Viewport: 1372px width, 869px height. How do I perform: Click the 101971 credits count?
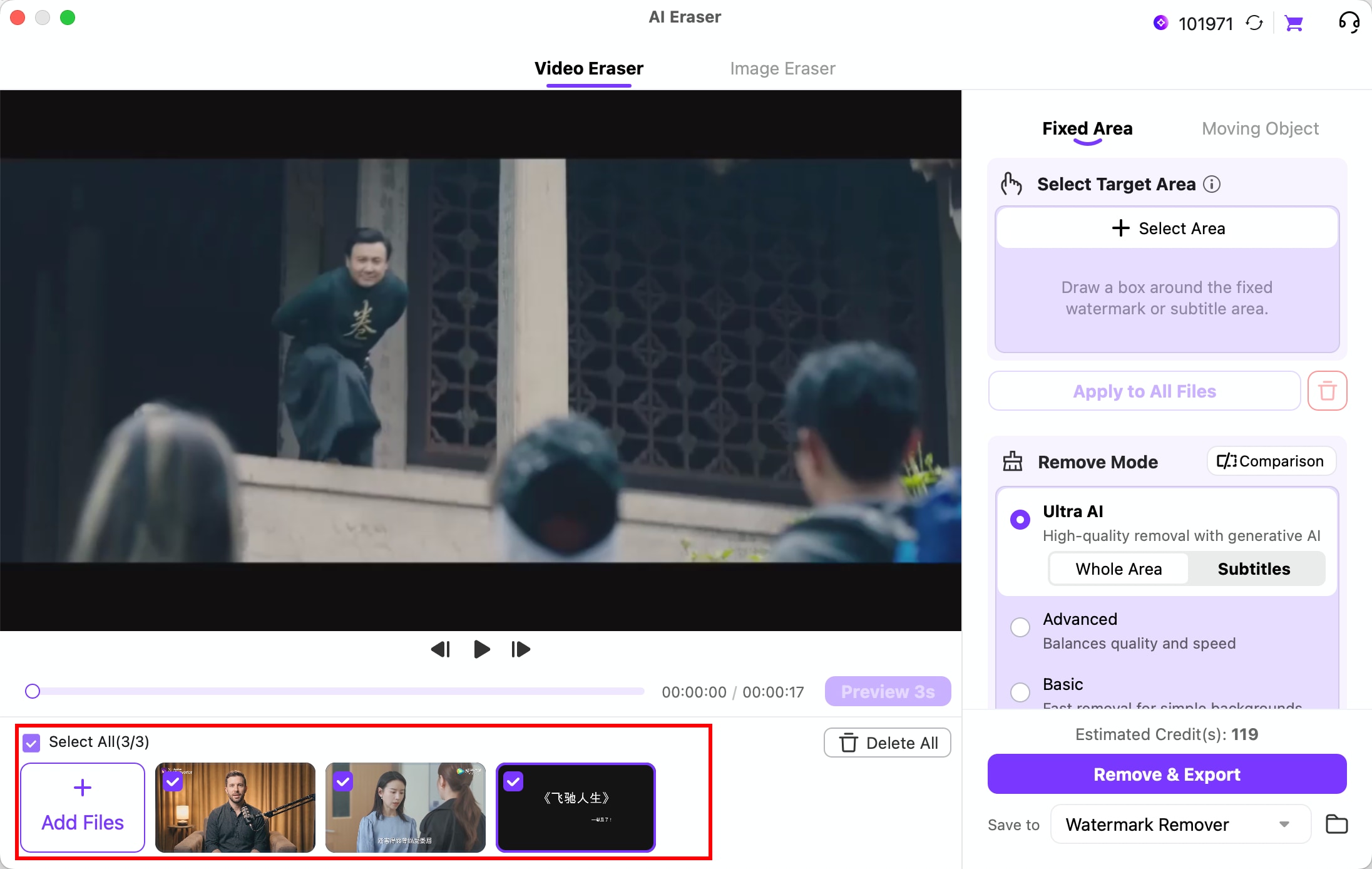(x=1206, y=24)
